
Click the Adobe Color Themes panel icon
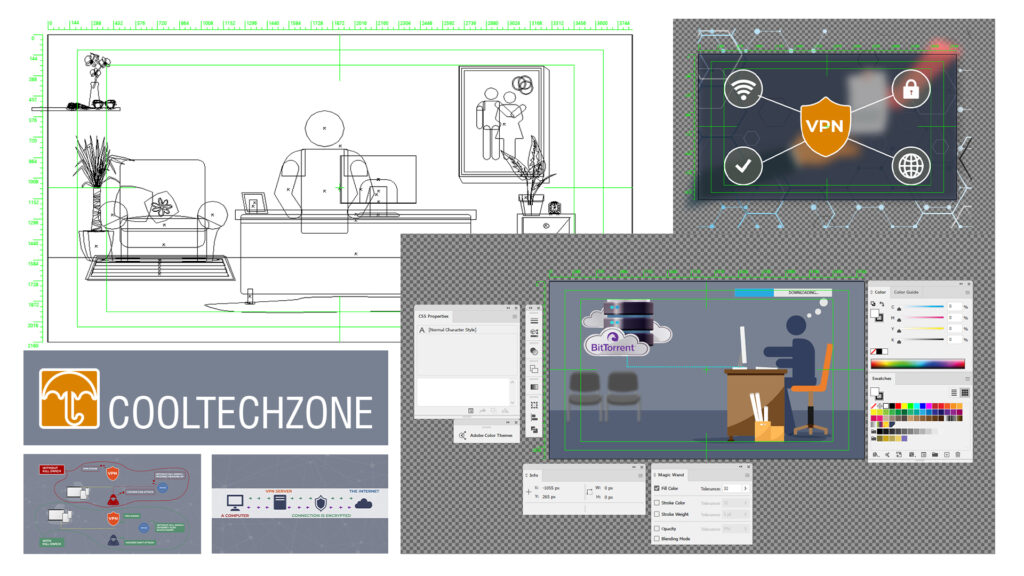462,435
